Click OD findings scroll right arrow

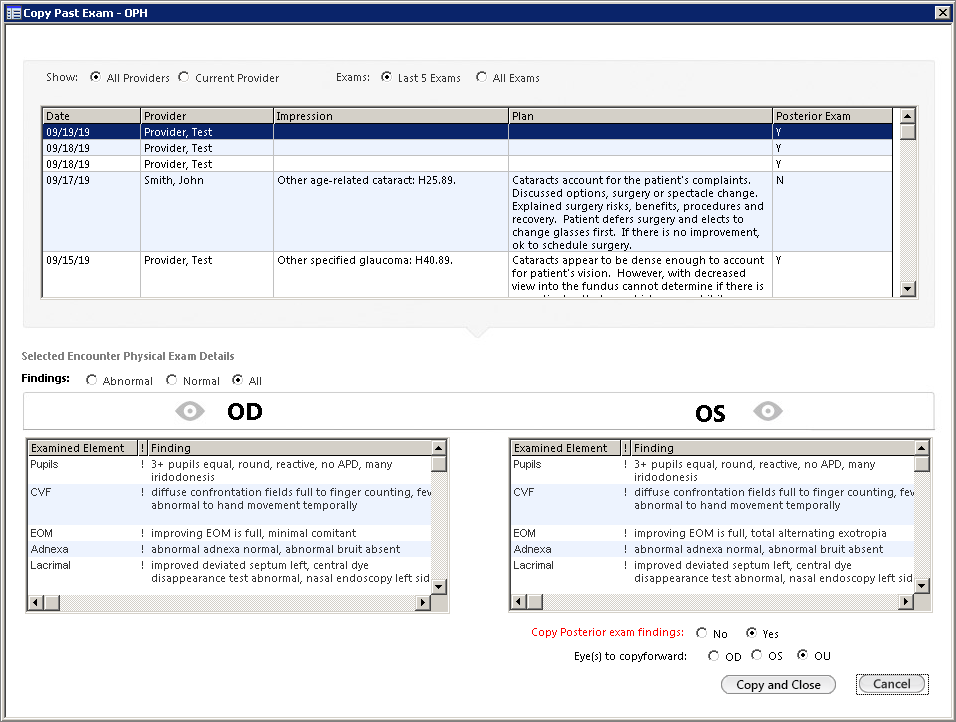click(423, 602)
